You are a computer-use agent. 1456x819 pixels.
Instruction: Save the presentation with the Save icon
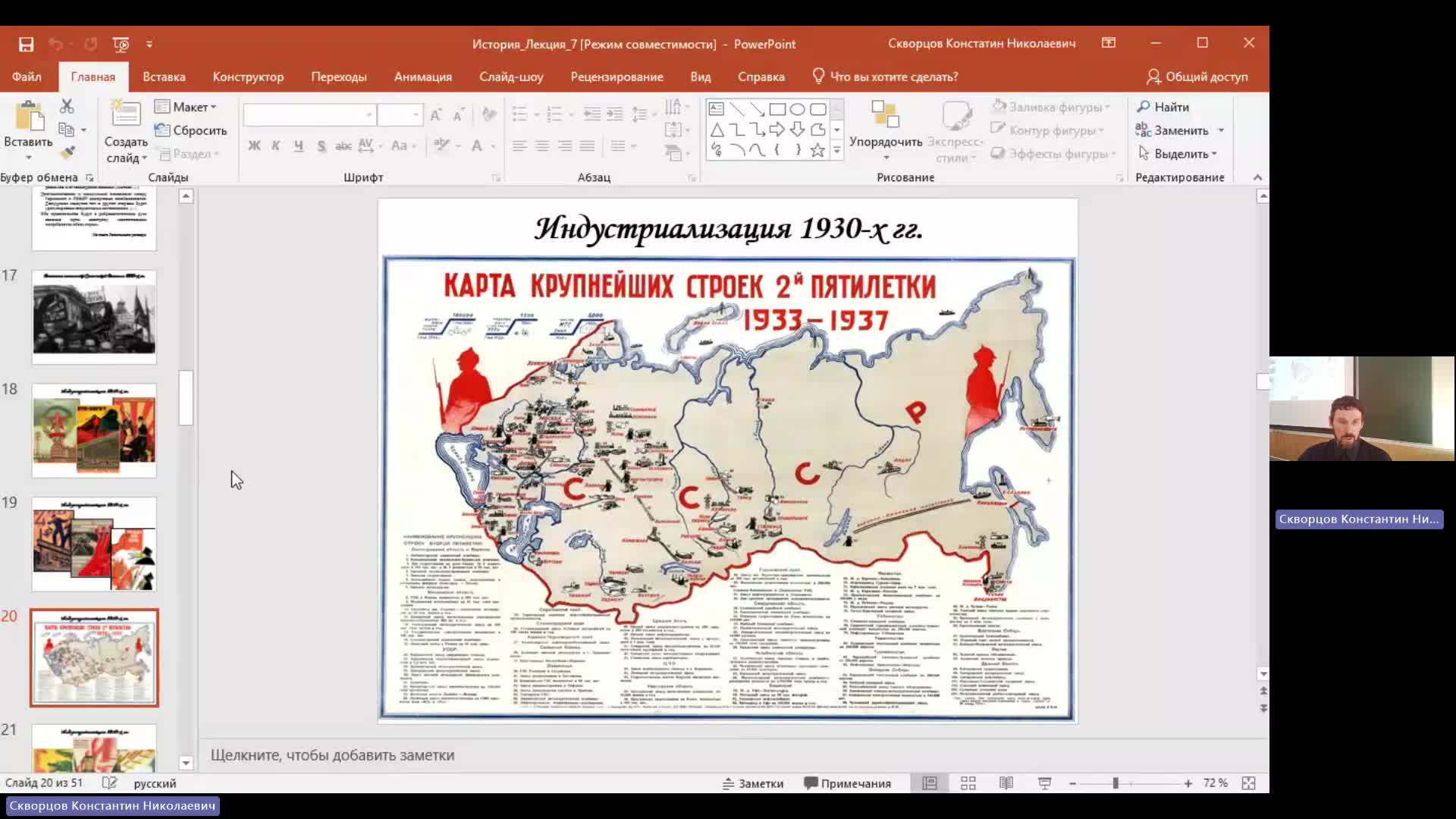coord(26,44)
